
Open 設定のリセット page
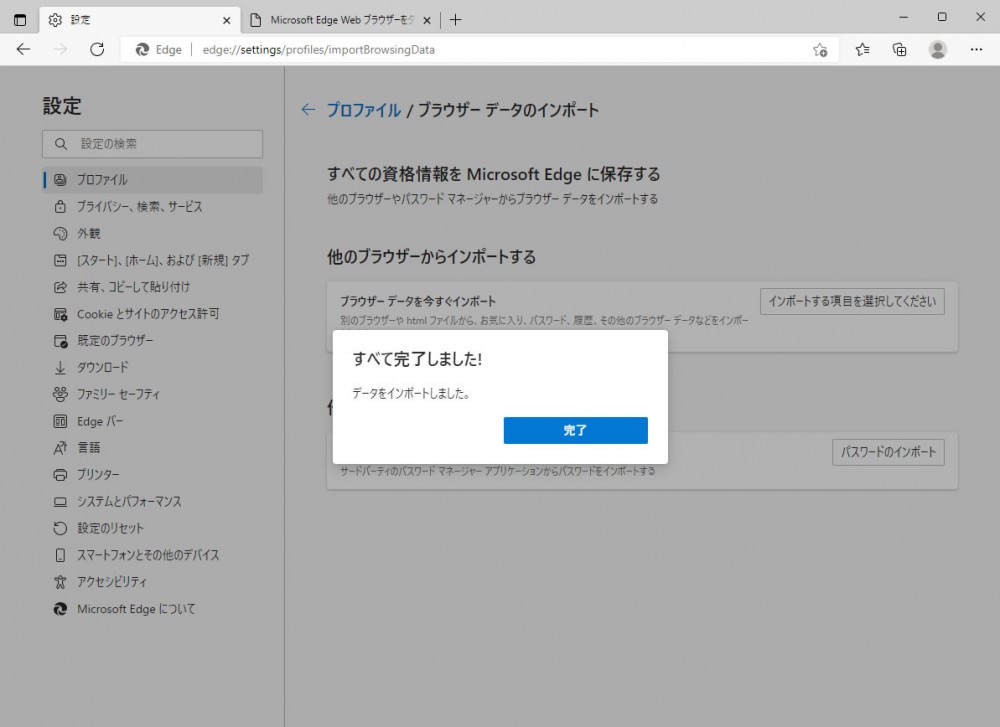tap(153, 528)
